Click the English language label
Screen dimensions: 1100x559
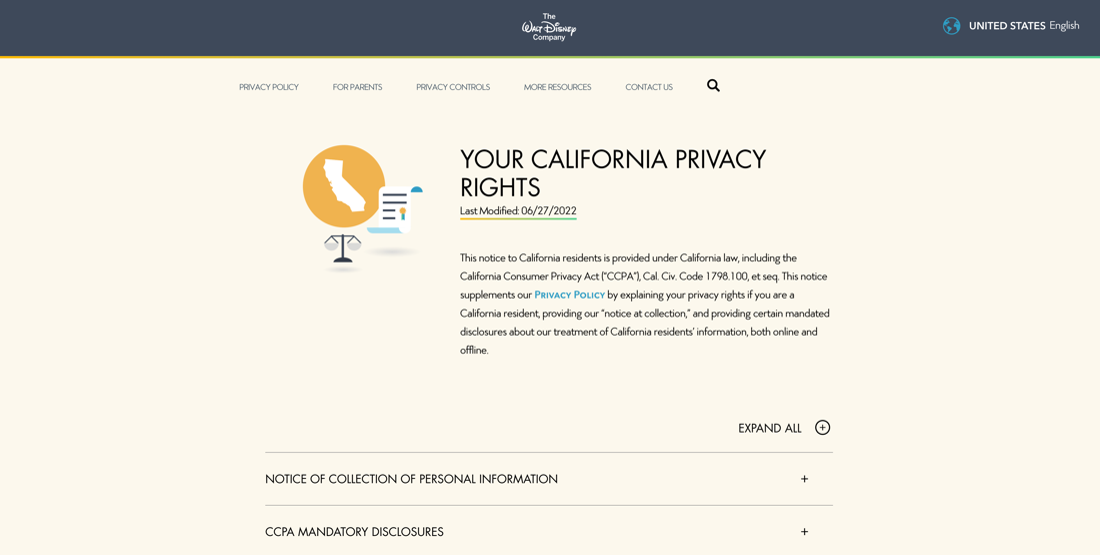(x=1064, y=26)
